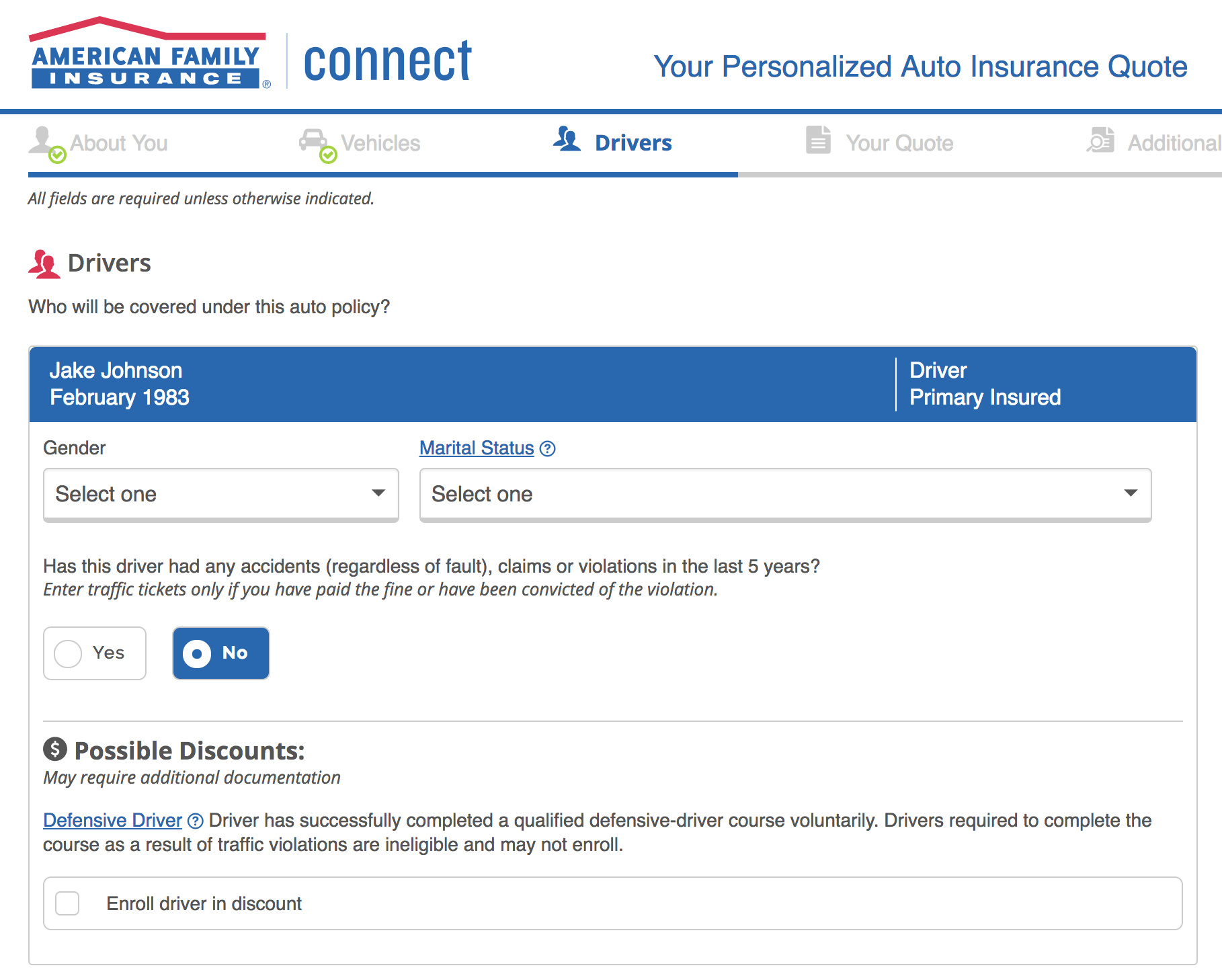
Task: Click the Drivers step people icon
Action: point(567,139)
